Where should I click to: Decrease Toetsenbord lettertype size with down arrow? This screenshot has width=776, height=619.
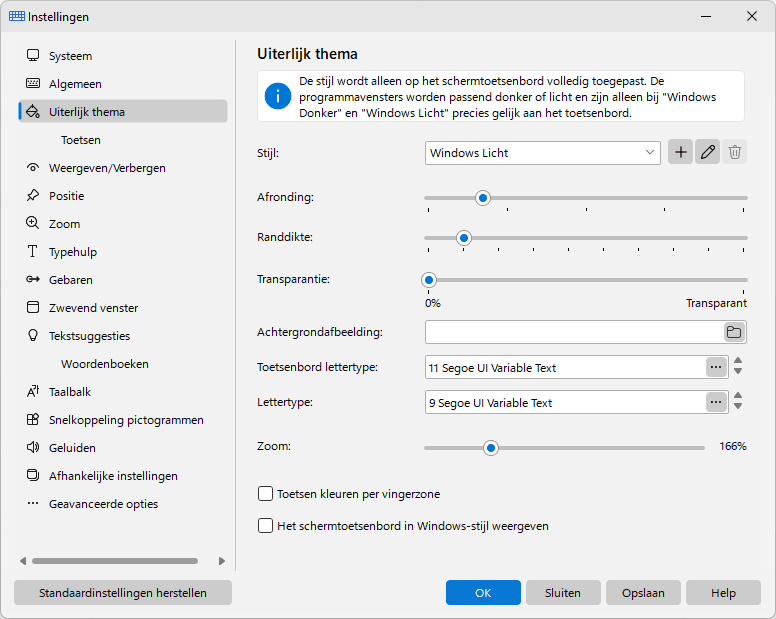pos(738,371)
